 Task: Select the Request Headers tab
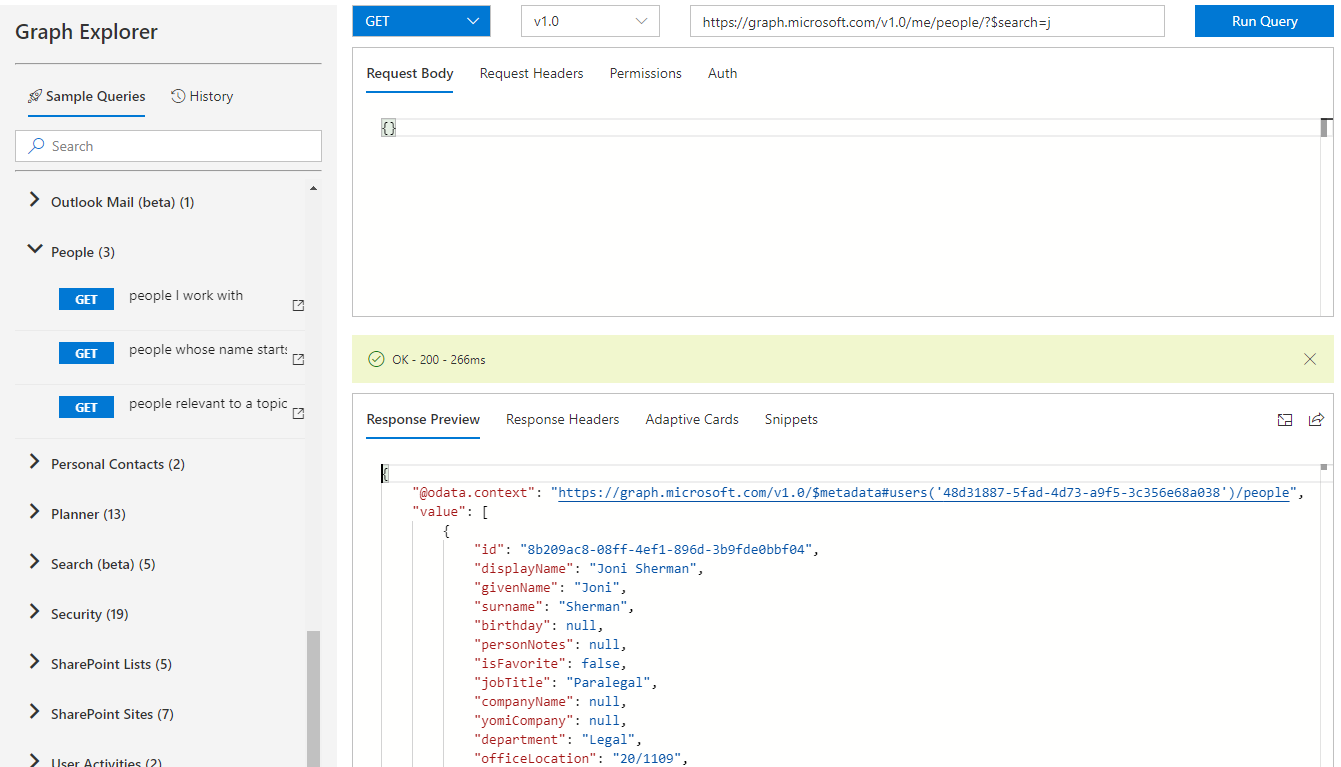[531, 74]
